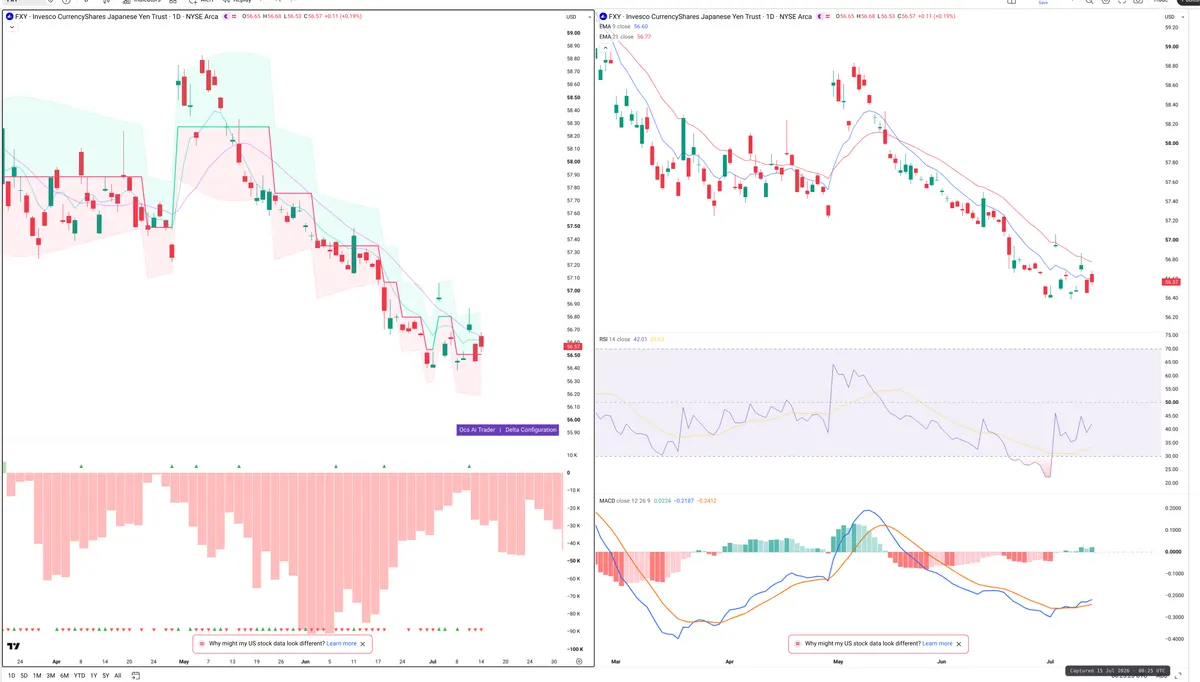The height and width of the screenshot is (682, 1200).
Task: Click the 56.57 current price tag on left chart
Action: click(x=572, y=346)
